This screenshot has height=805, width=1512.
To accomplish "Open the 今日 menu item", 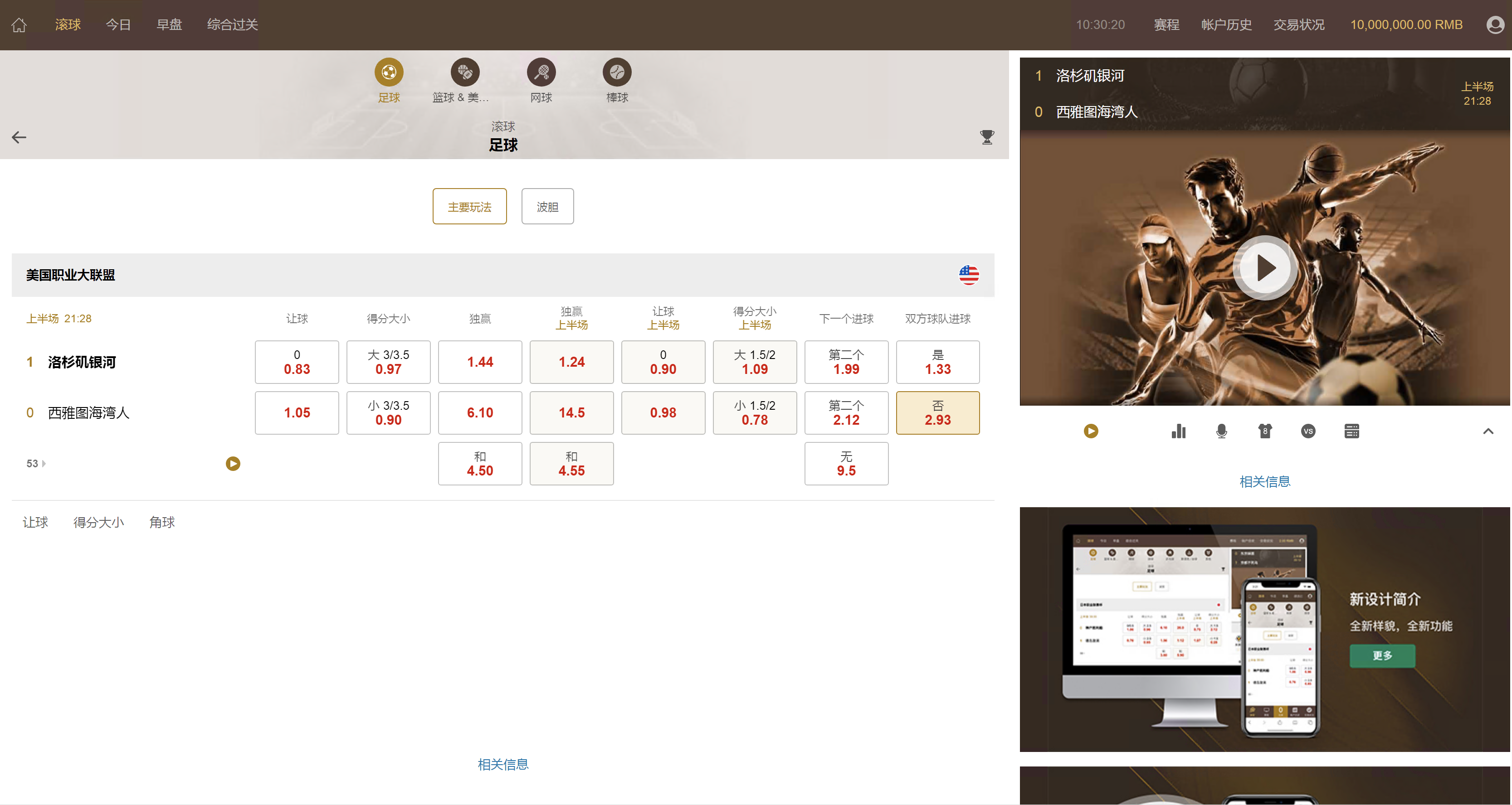I will coord(118,24).
